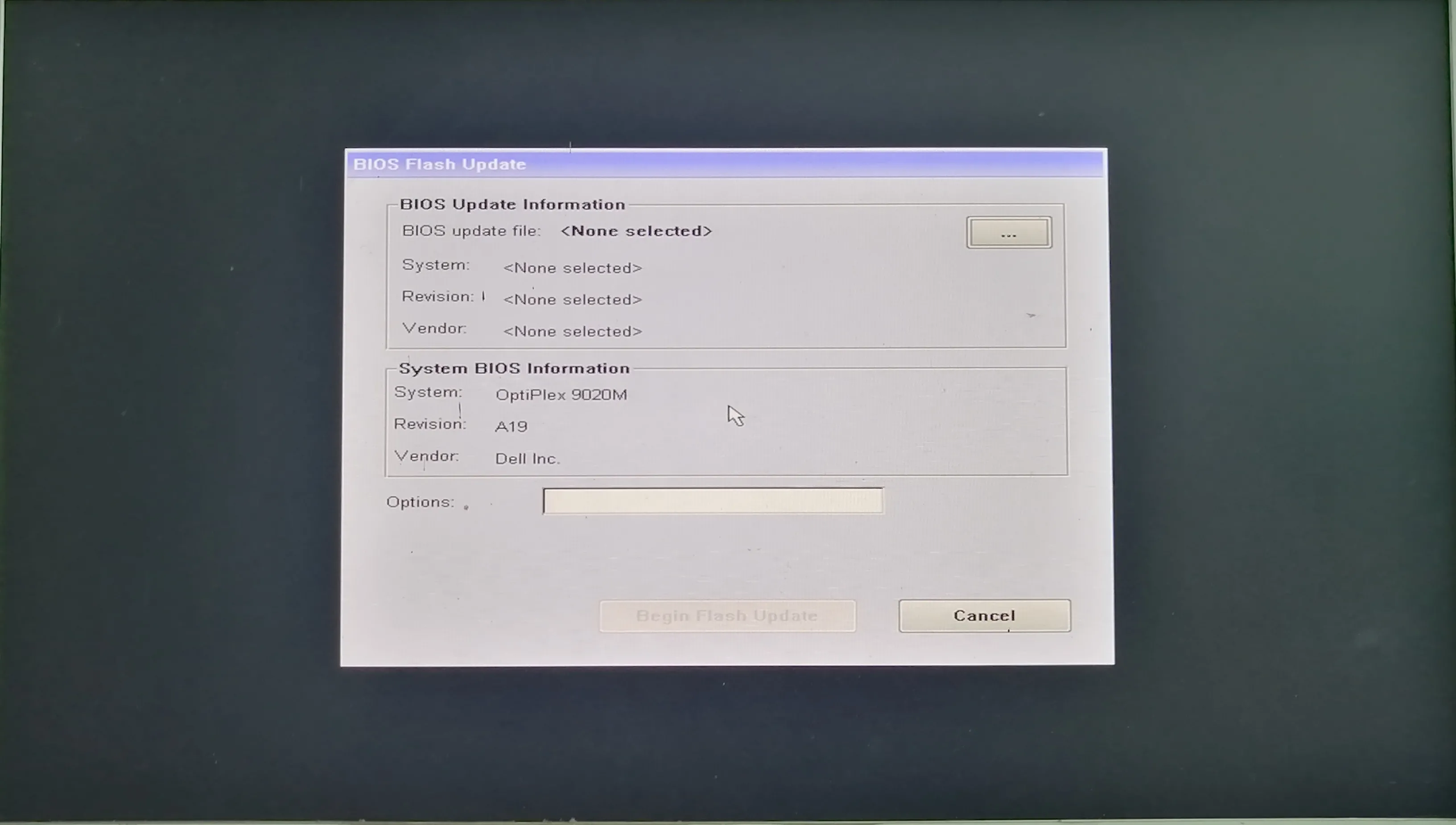Image resolution: width=1456 pixels, height=825 pixels.
Task: Click the 'OptiPlex 9020M' system value
Action: (x=561, y=395)
